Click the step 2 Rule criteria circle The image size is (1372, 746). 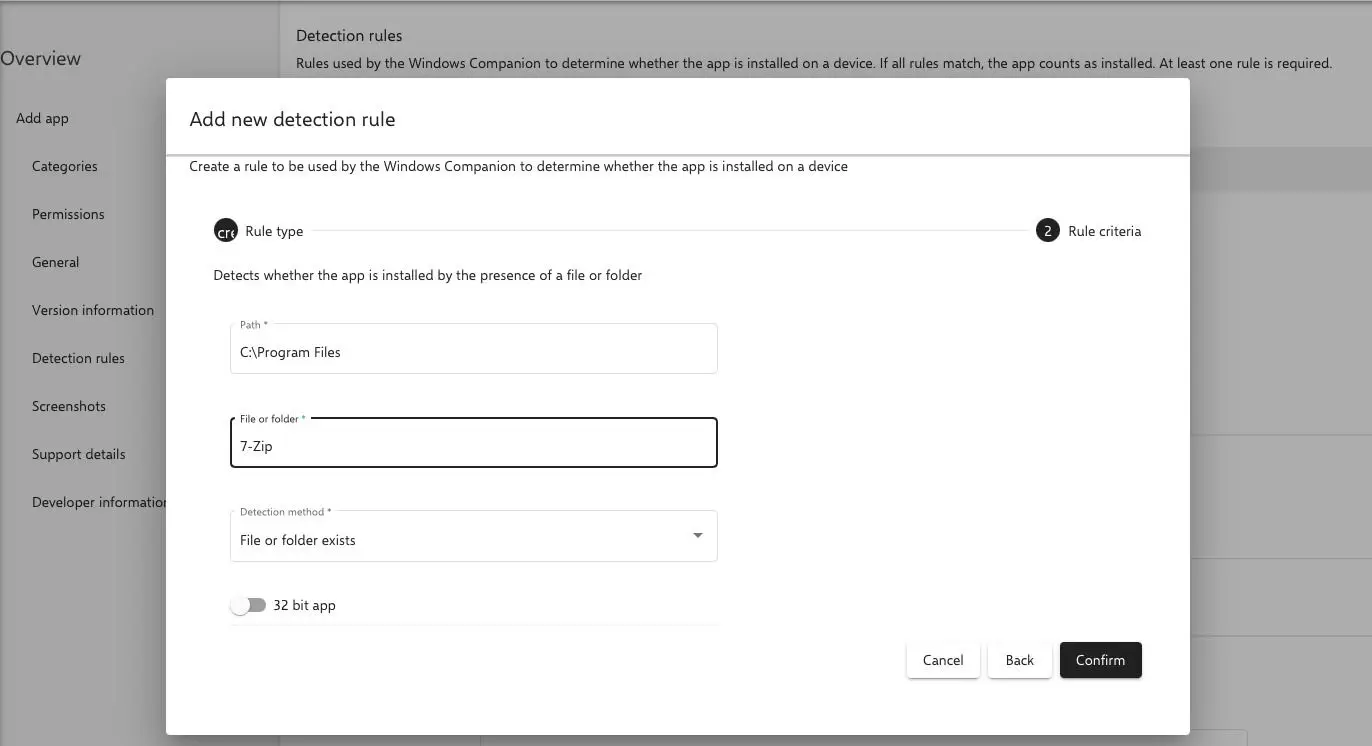pyautogui.click(x=1047, y=231)
